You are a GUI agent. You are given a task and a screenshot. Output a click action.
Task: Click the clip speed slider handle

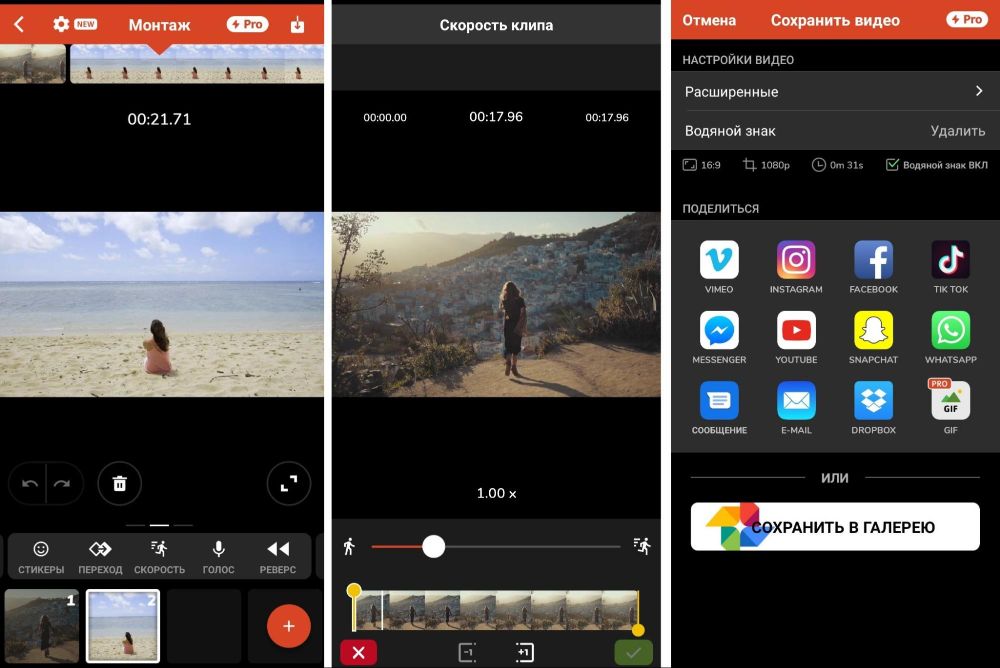click(x=433, y=546)
